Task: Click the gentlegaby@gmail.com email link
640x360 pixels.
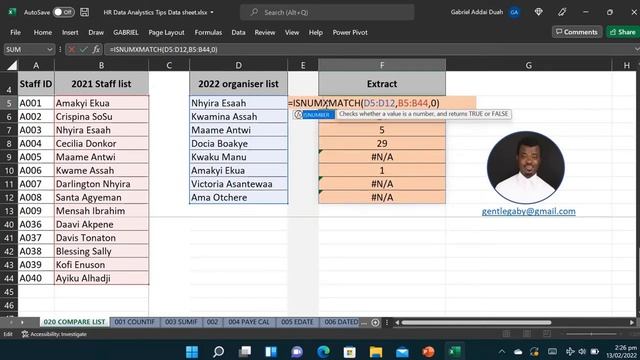Action: point(529,211)
